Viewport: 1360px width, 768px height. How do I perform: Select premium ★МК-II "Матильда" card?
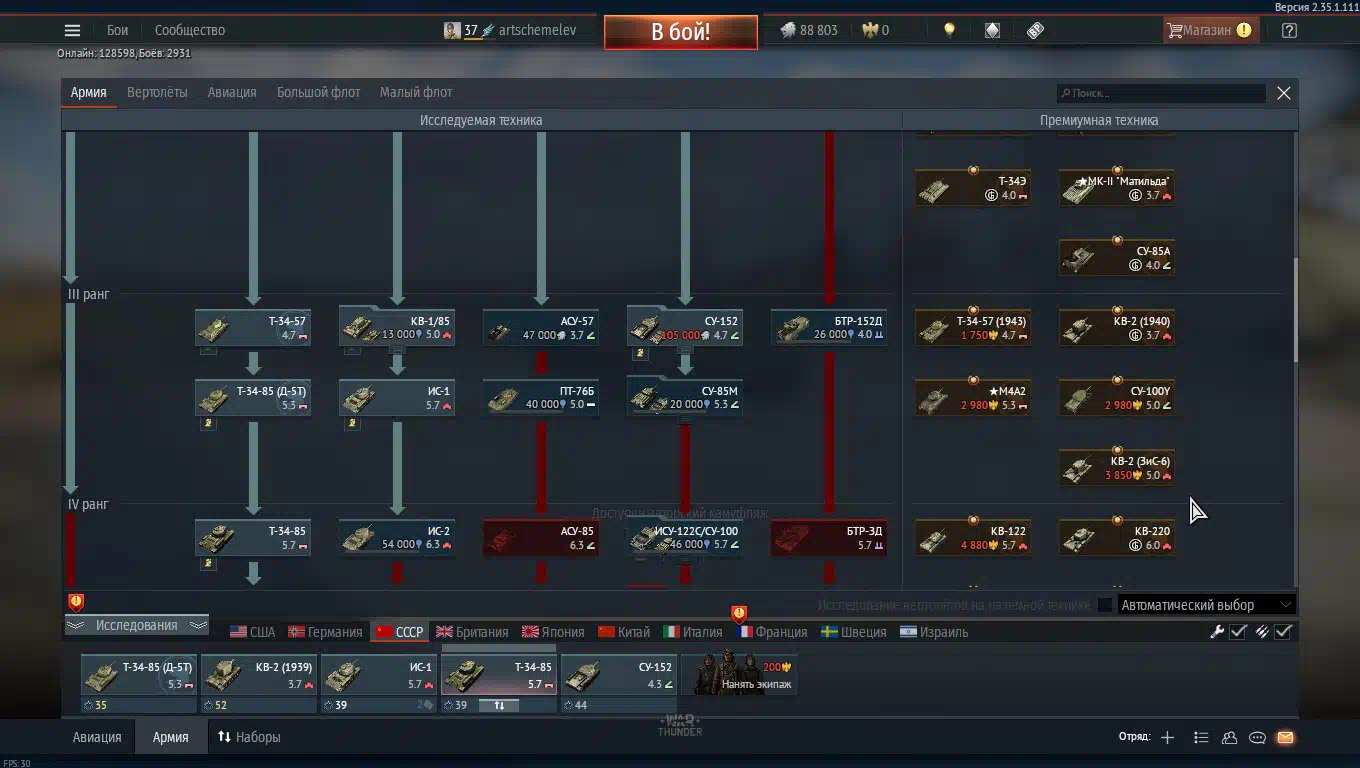(x=1117, y=188)
